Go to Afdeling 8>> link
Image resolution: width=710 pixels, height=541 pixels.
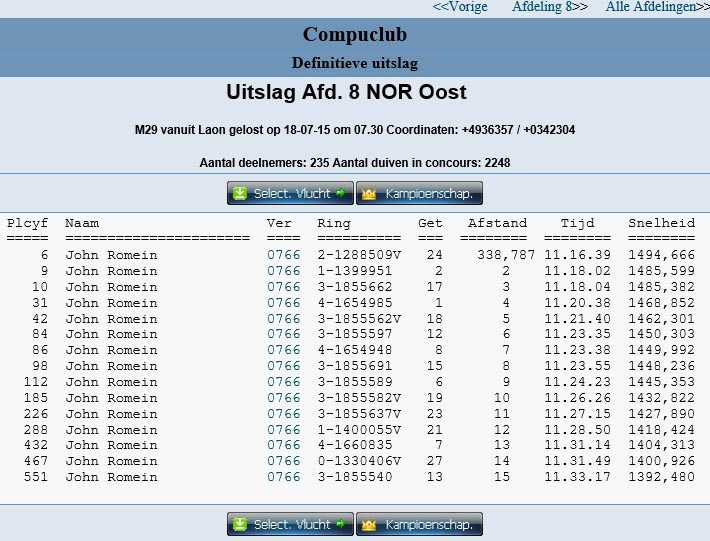[550, 7]
